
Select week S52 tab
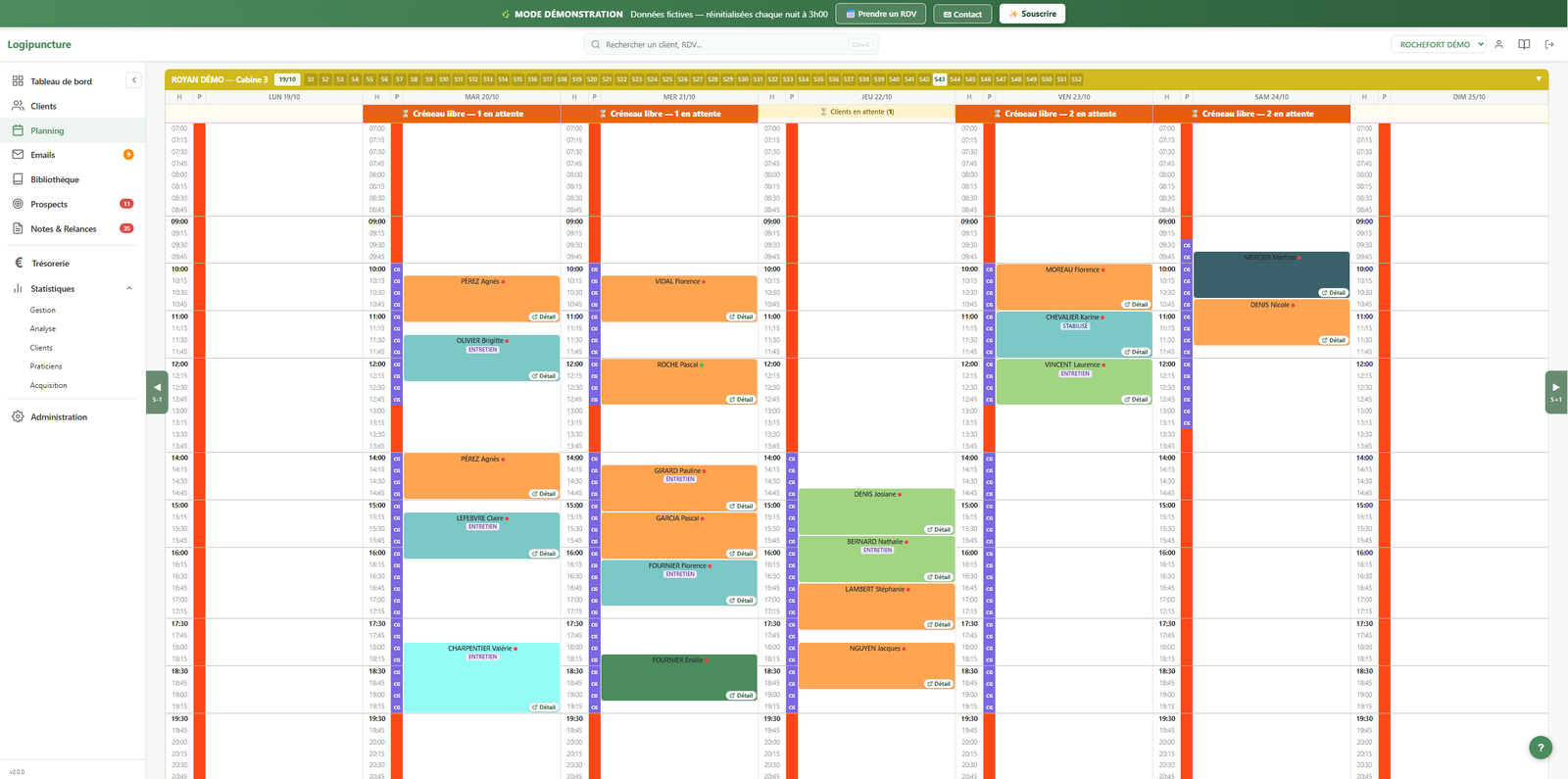point(1076,79)
